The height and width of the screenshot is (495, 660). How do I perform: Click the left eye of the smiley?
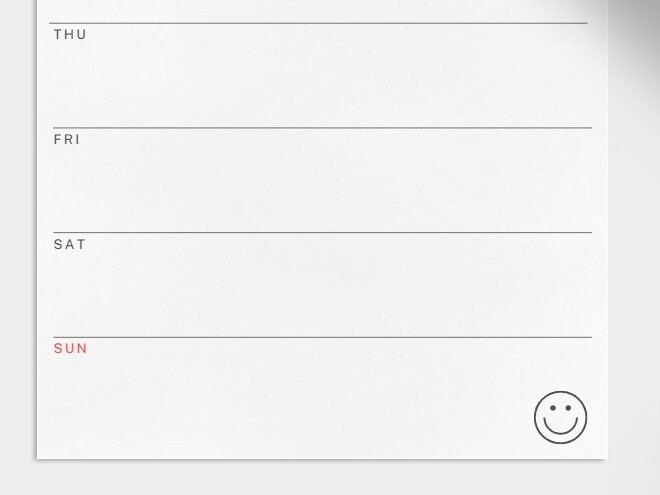coord(553,408)
